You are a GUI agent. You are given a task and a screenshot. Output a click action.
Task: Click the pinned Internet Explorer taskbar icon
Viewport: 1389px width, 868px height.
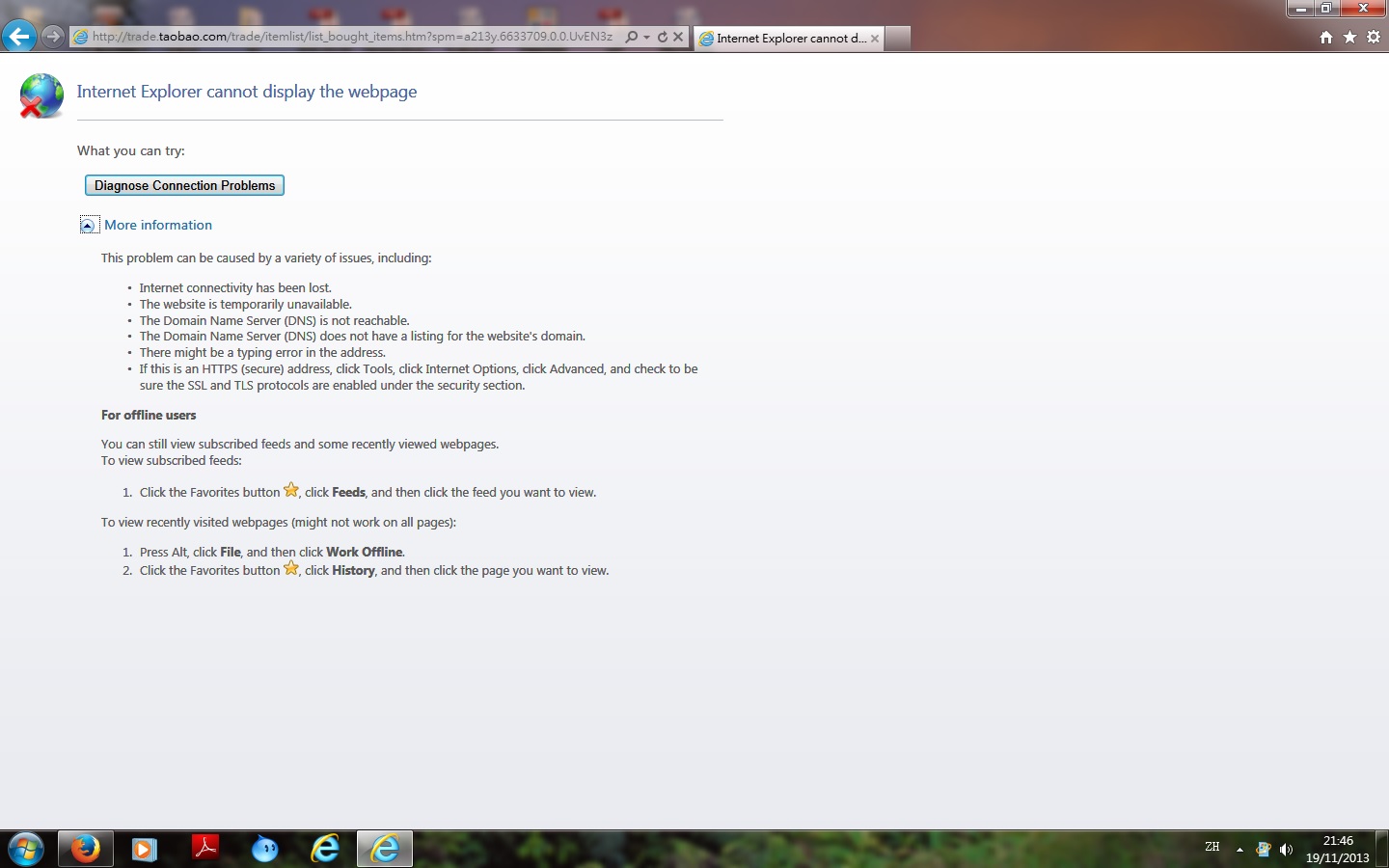click(x=325, y=849)
